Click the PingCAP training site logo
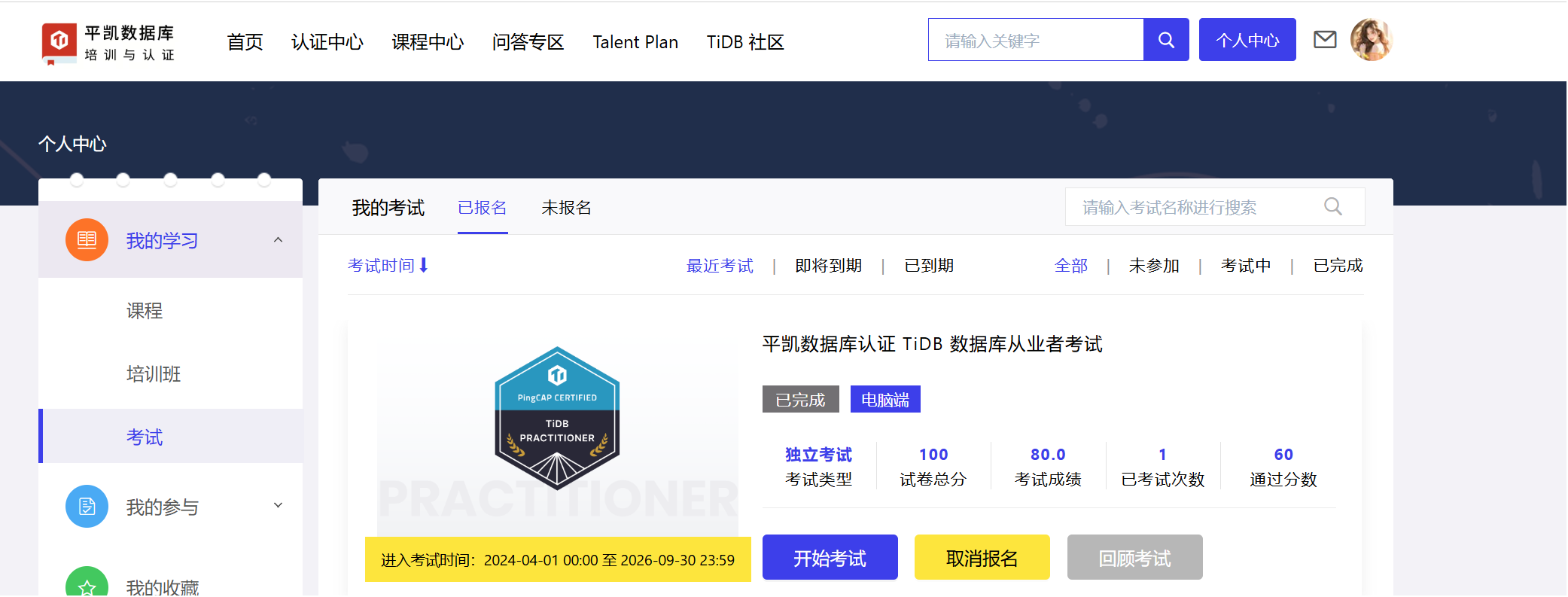 point(108,43)
